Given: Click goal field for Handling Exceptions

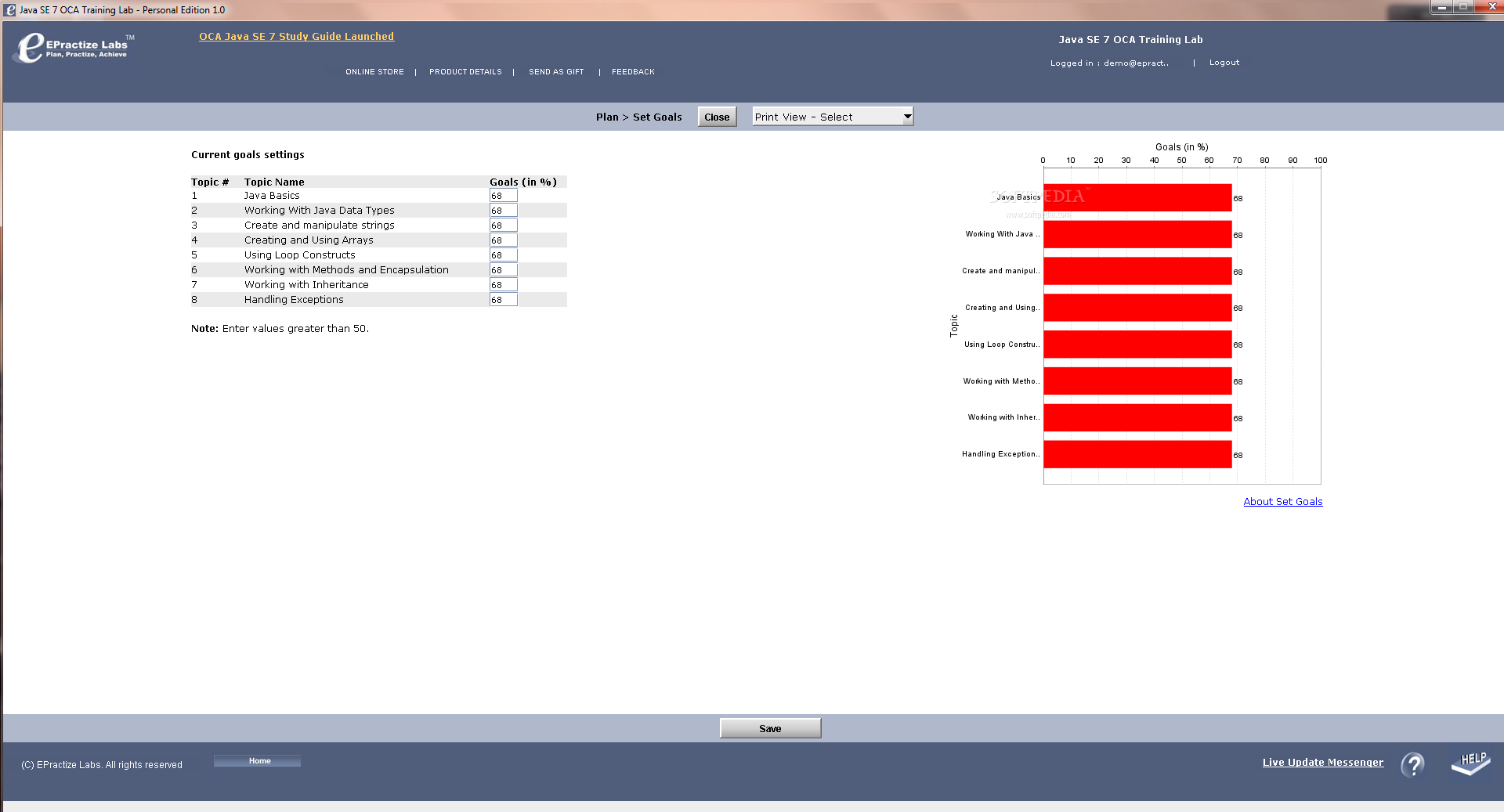Looking at the screenshot, I should (x=503, y=300).
